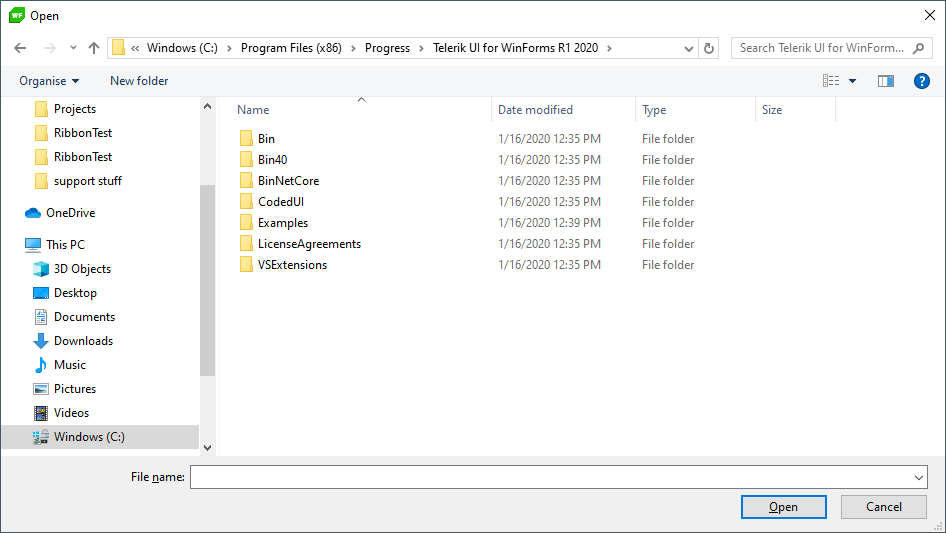Expand the File name dropdown arrow
The image size is (946, 533).
[919, 477]
